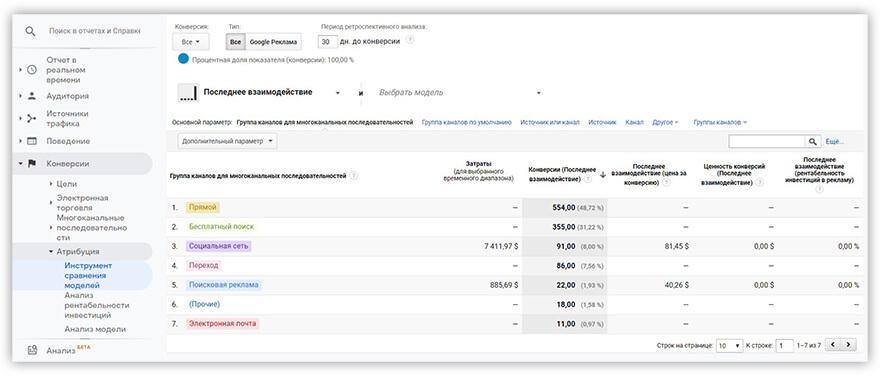Click the attribution model bar-chart icon
This screenshot has width=880, height=376.
pos(188,93)
